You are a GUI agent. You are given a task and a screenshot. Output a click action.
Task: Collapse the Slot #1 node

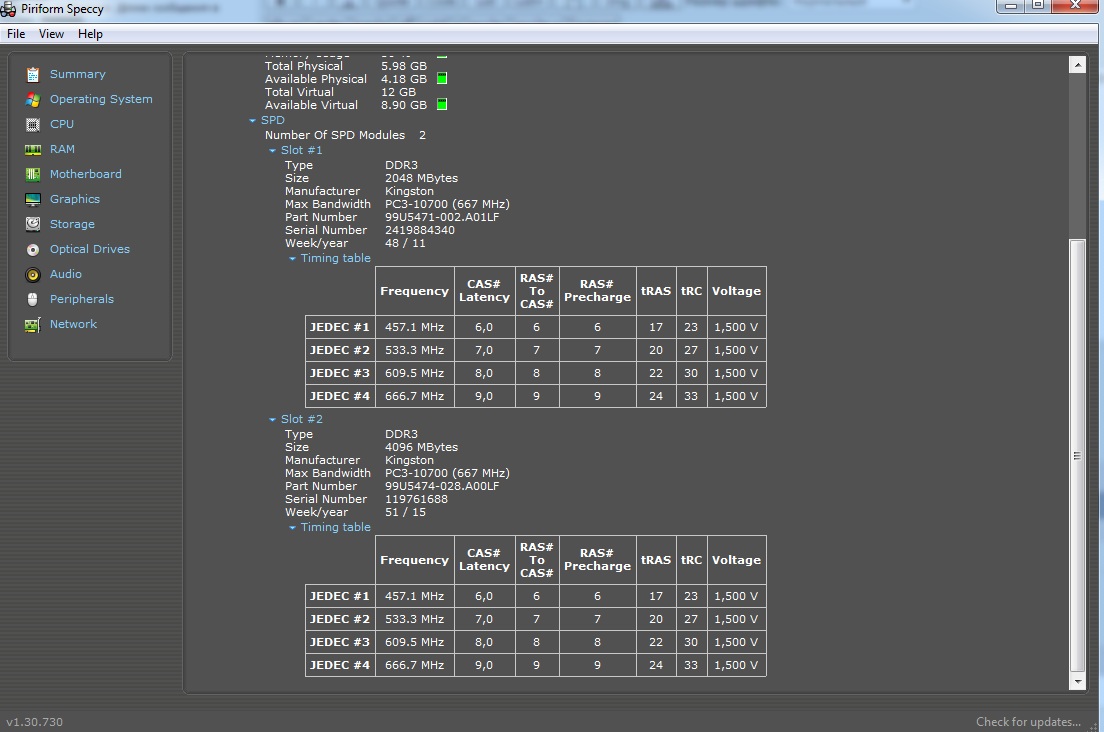pos(272,151)
